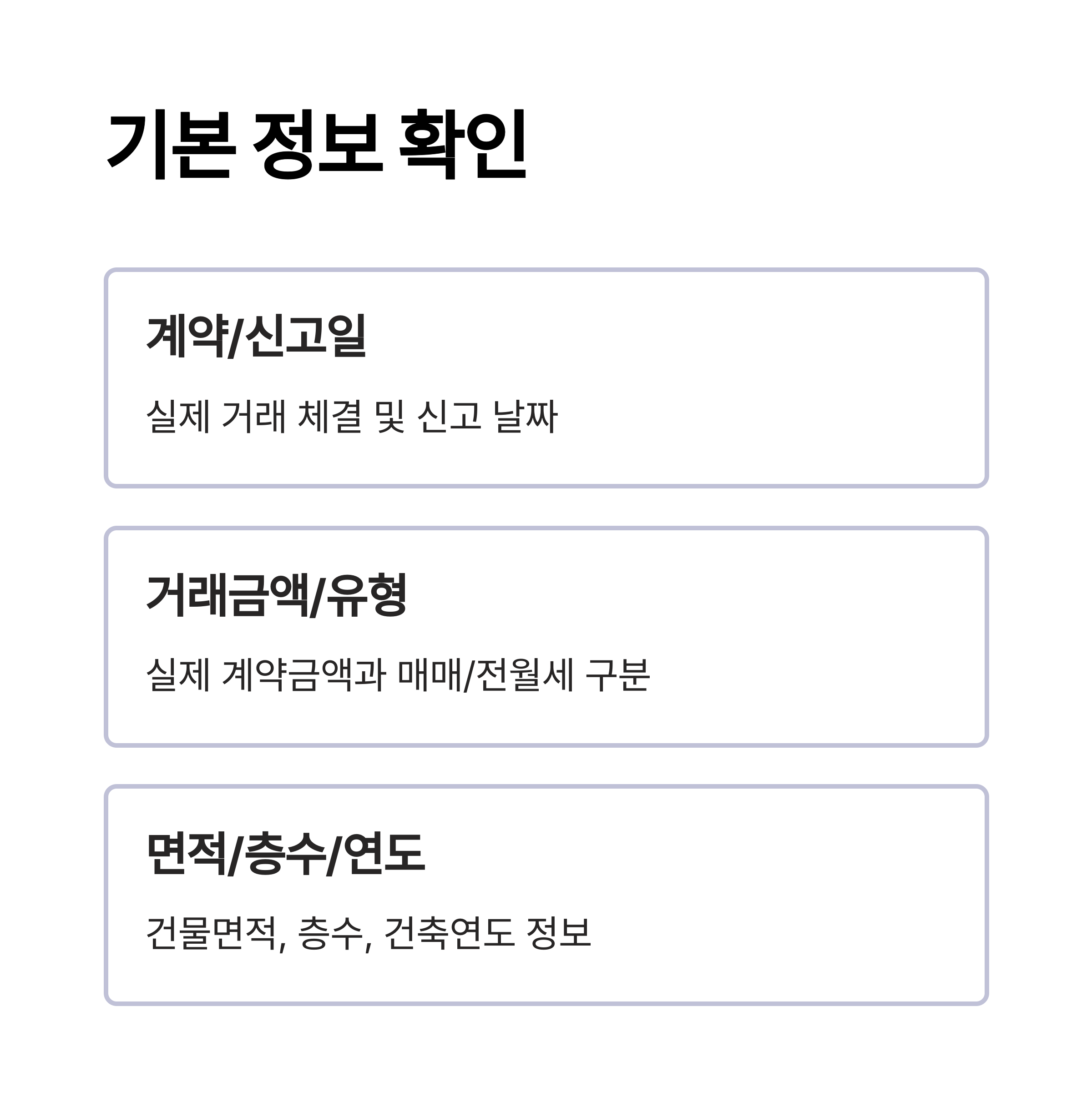Click description 실제 거래 체결 및 신고 날짜

coord(352,417)
